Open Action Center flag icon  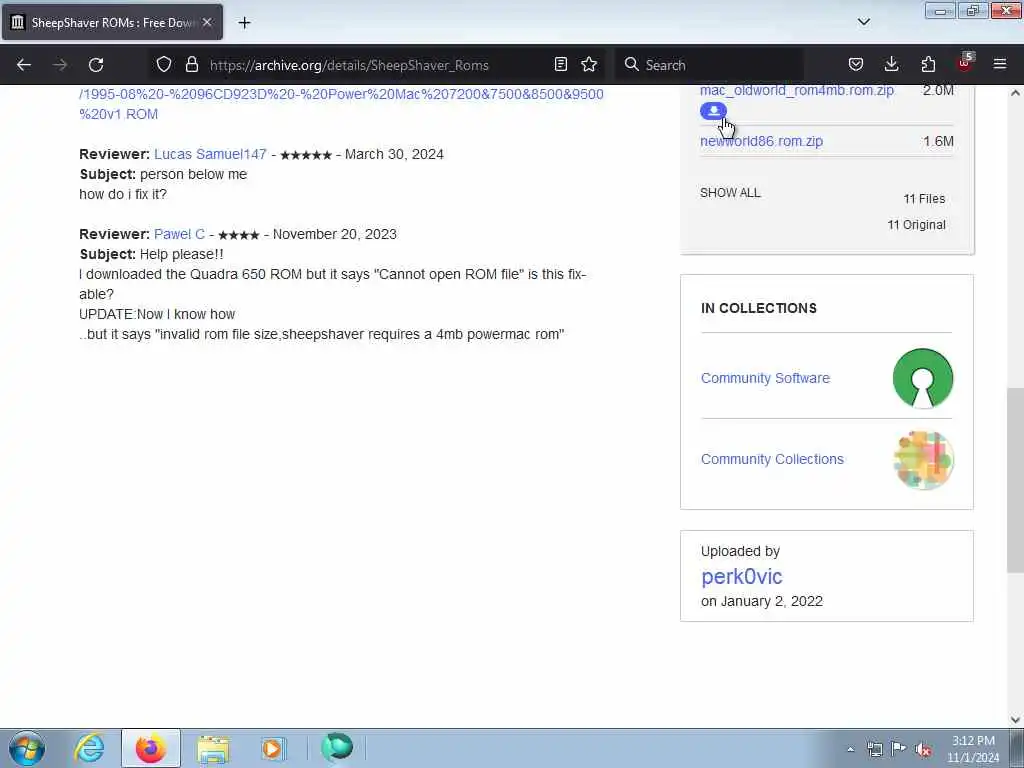899,749
